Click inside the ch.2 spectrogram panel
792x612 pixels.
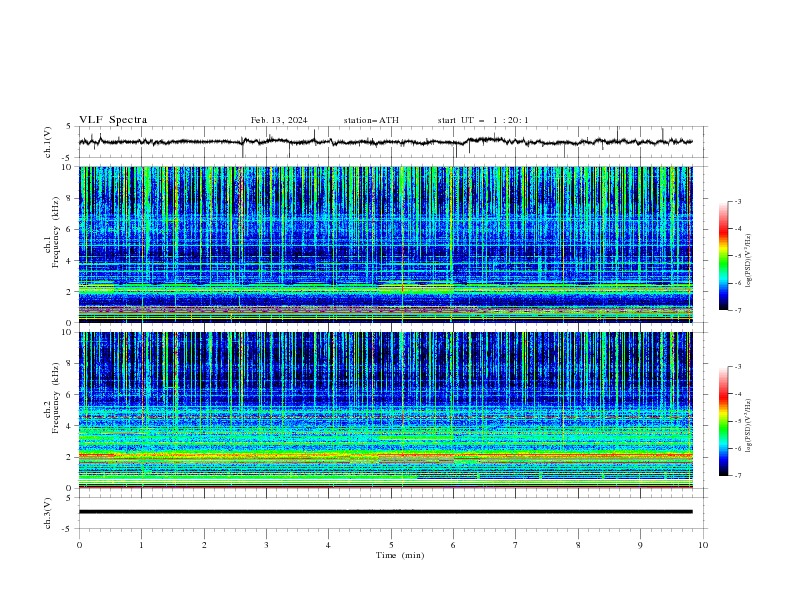pyautogui.click(x=386, y=410)
